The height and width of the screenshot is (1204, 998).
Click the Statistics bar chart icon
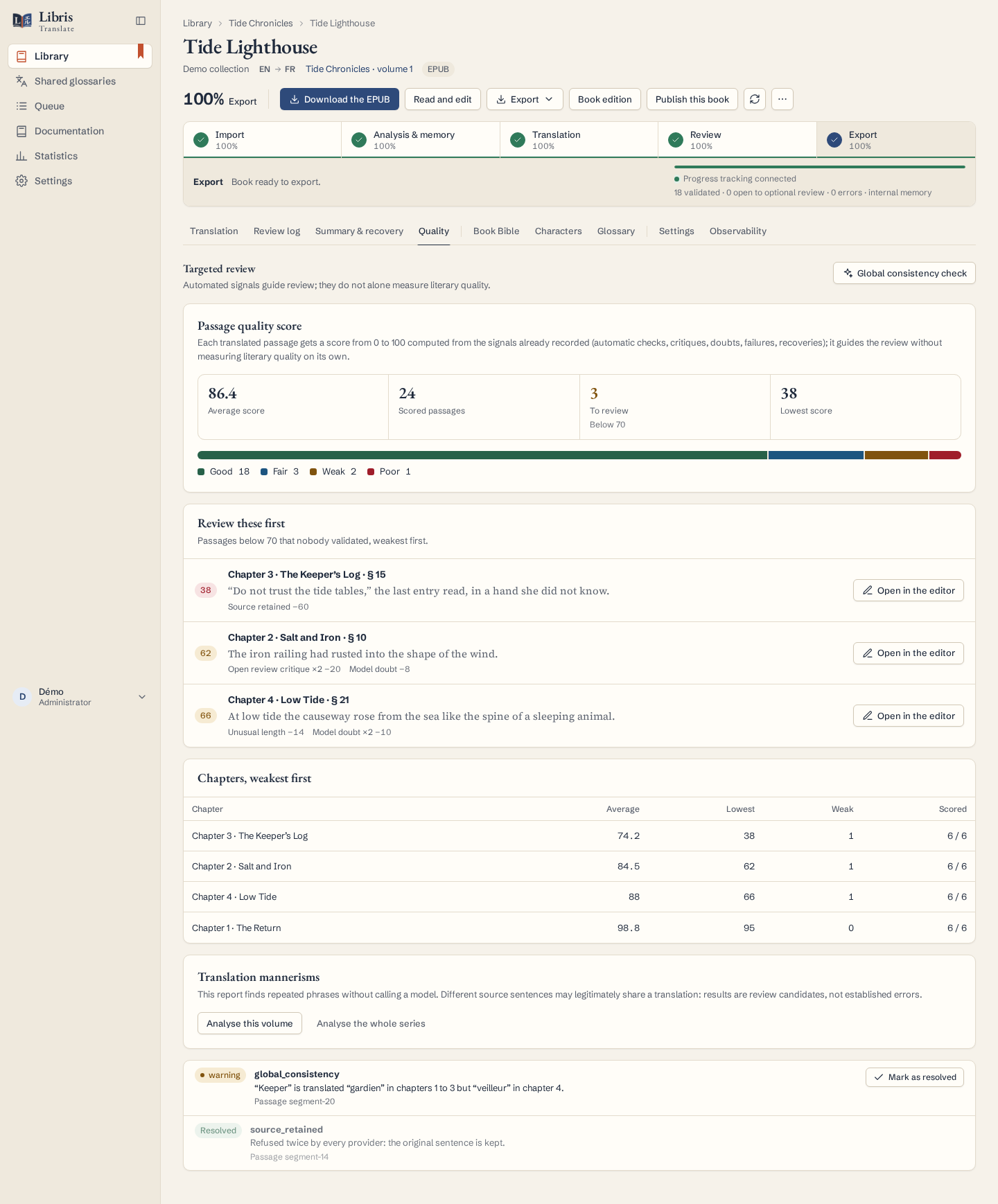(21, 156)
